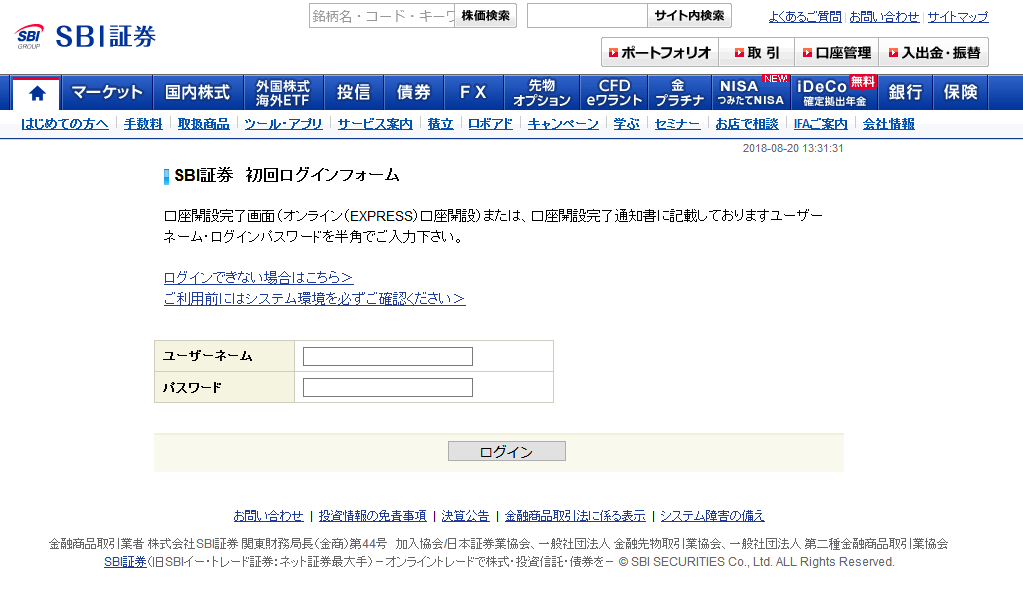Open the はじめての方へ link

pyautogui.click(x=65, y=124)
